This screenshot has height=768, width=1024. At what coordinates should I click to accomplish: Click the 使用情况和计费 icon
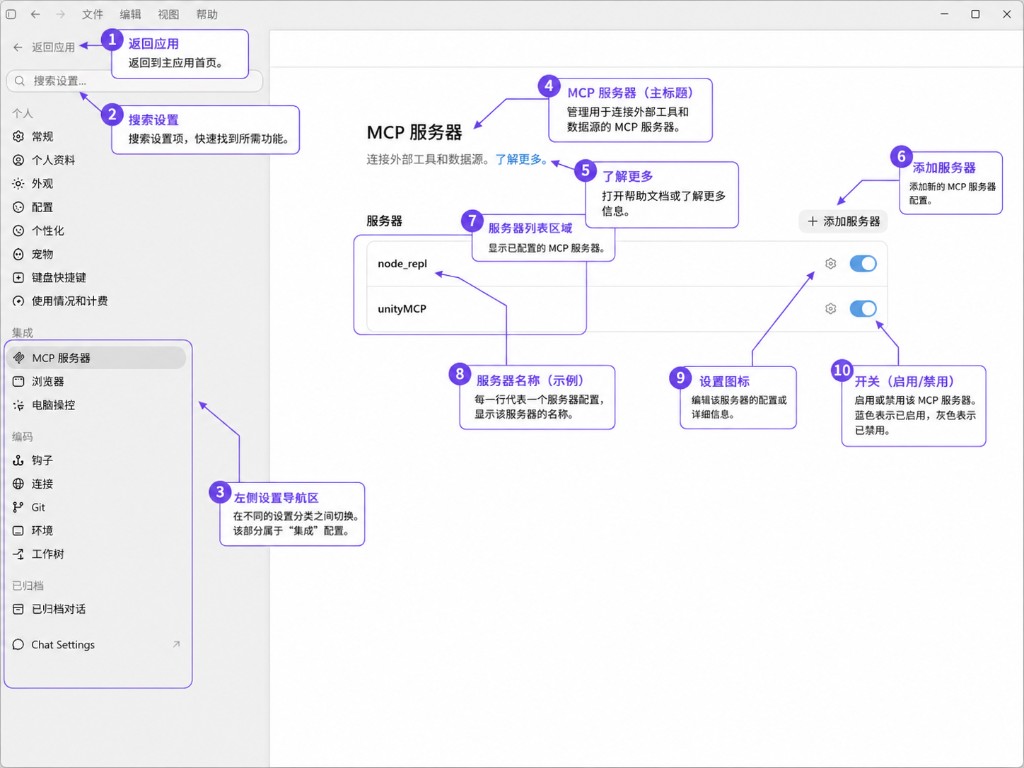[18, 301]
